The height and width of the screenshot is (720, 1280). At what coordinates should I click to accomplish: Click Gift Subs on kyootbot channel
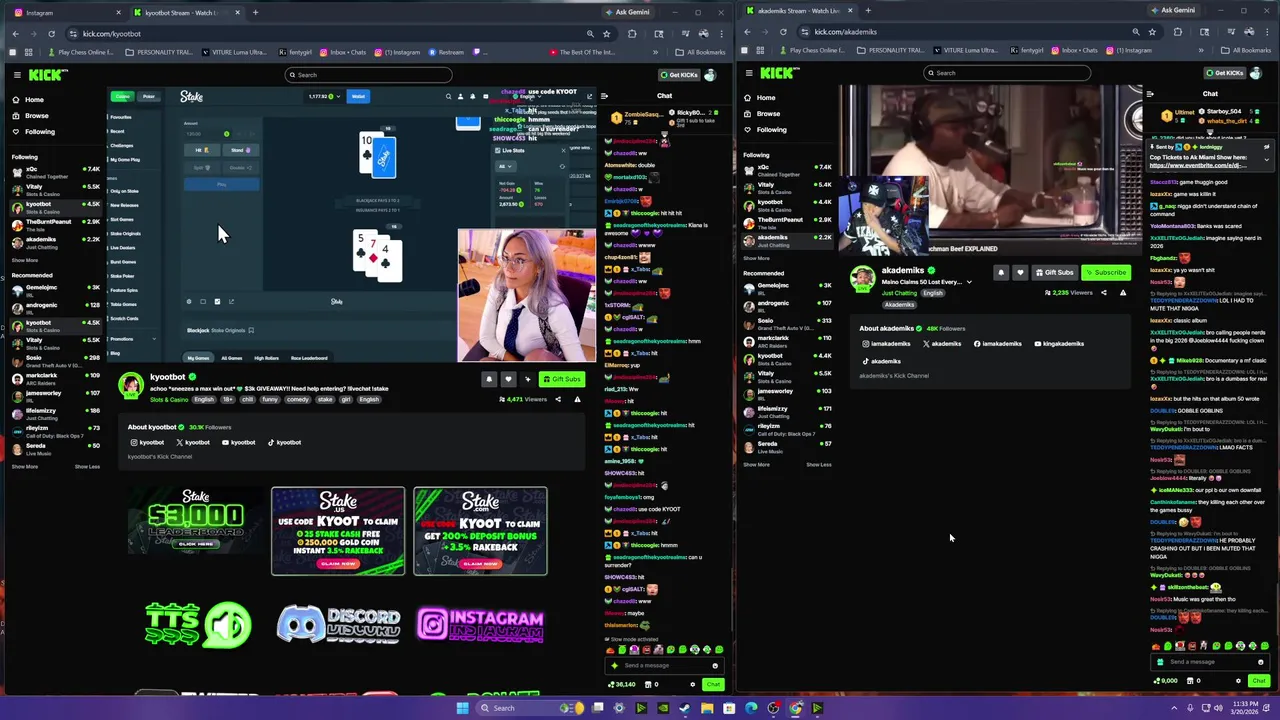coord(561,379)
